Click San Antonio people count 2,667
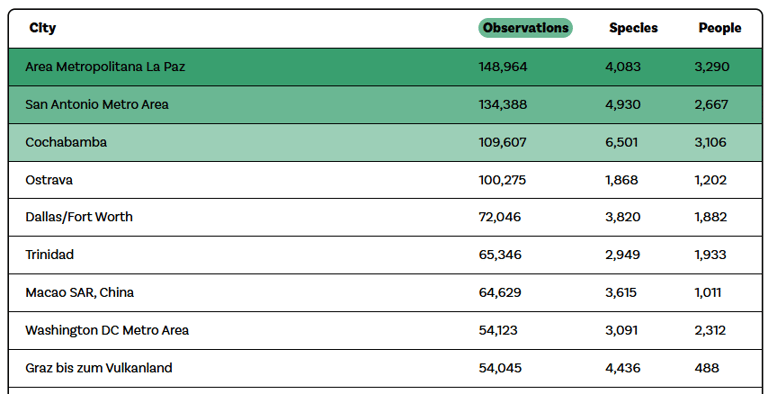The width and height of the screenshot is (768, 394). click(x=711, y=104)
